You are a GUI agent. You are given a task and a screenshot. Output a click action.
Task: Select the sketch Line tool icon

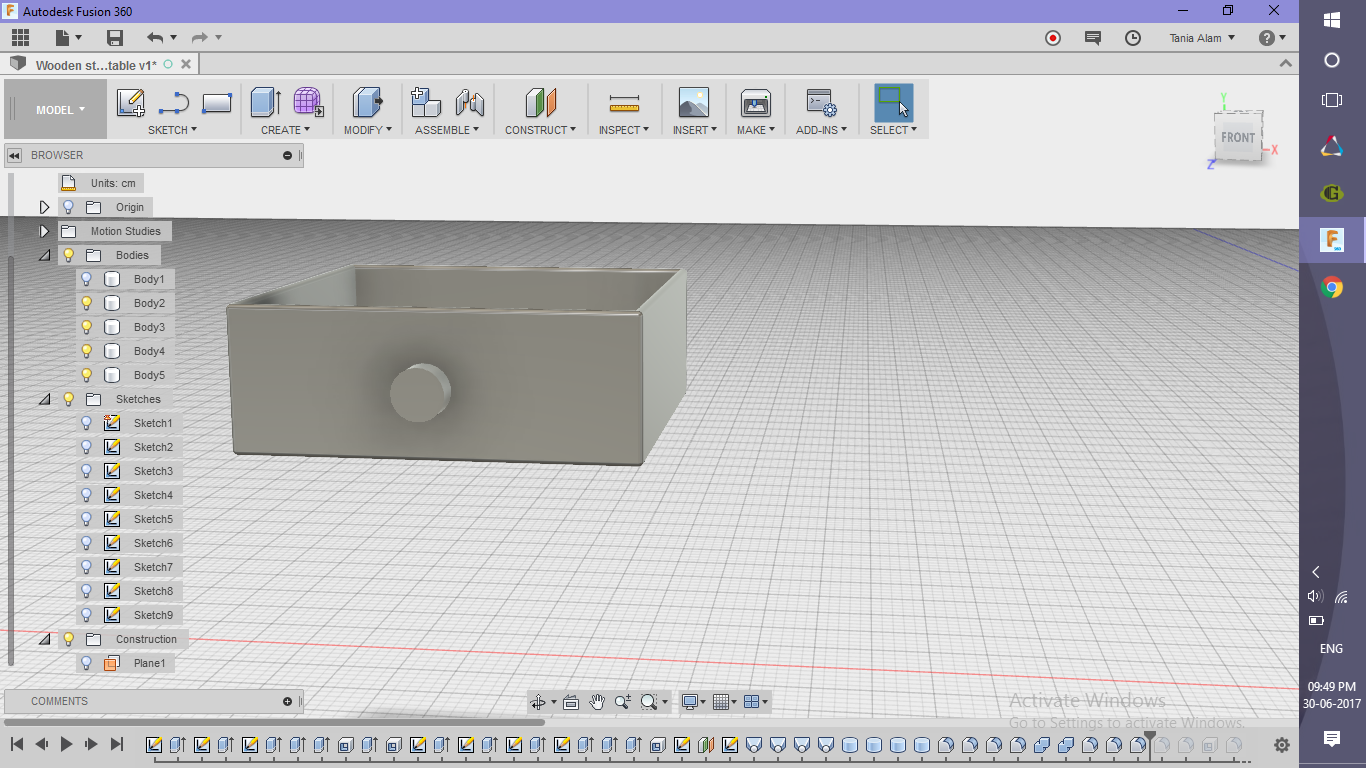174,103
